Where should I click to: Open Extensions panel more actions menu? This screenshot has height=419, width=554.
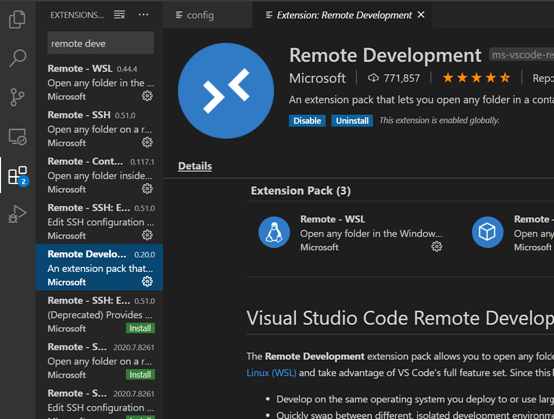143,15
